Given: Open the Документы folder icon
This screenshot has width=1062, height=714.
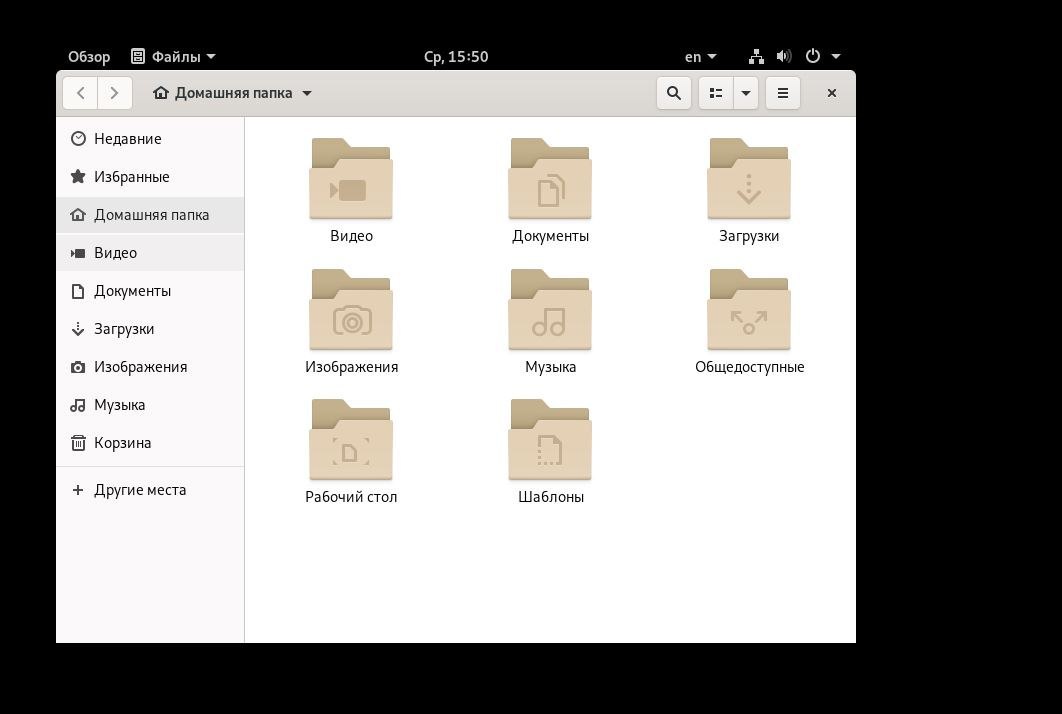Looking at the screenshot, I should 550,179.
